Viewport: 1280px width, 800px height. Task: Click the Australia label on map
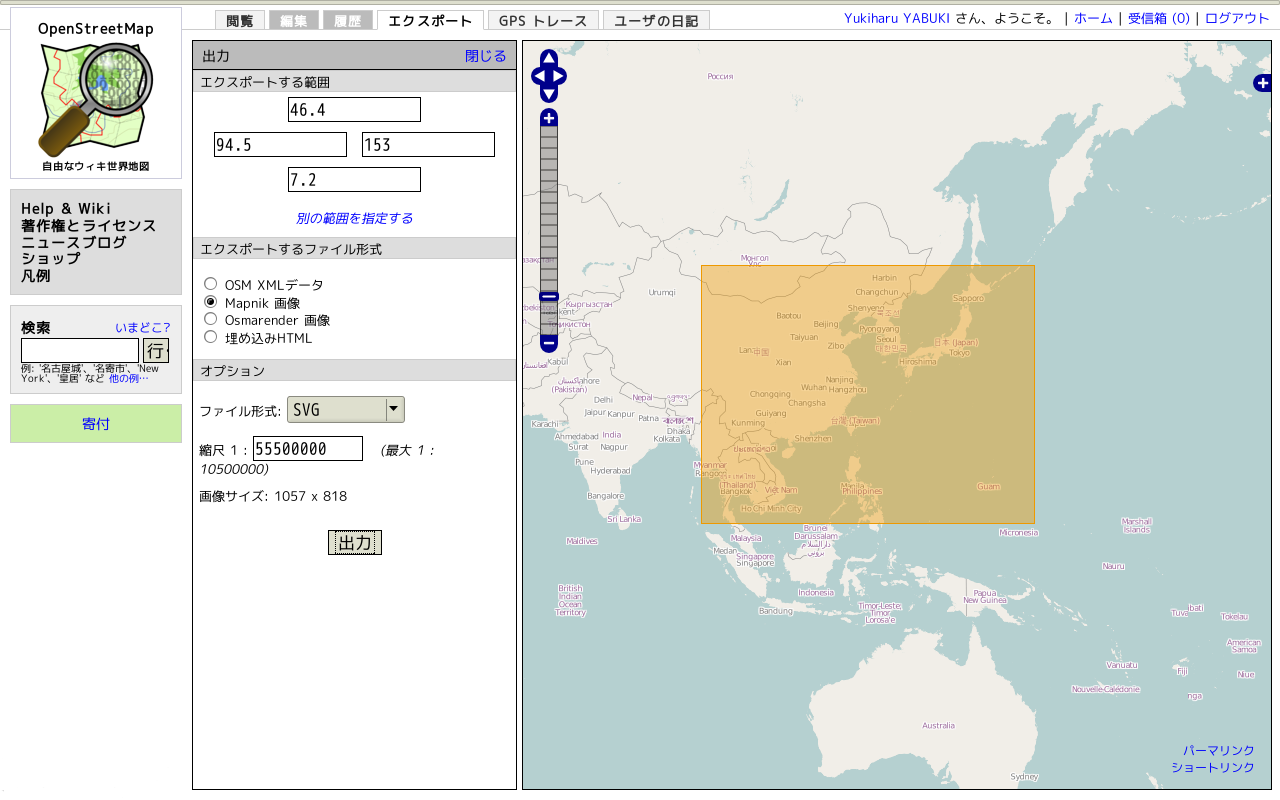938,725
